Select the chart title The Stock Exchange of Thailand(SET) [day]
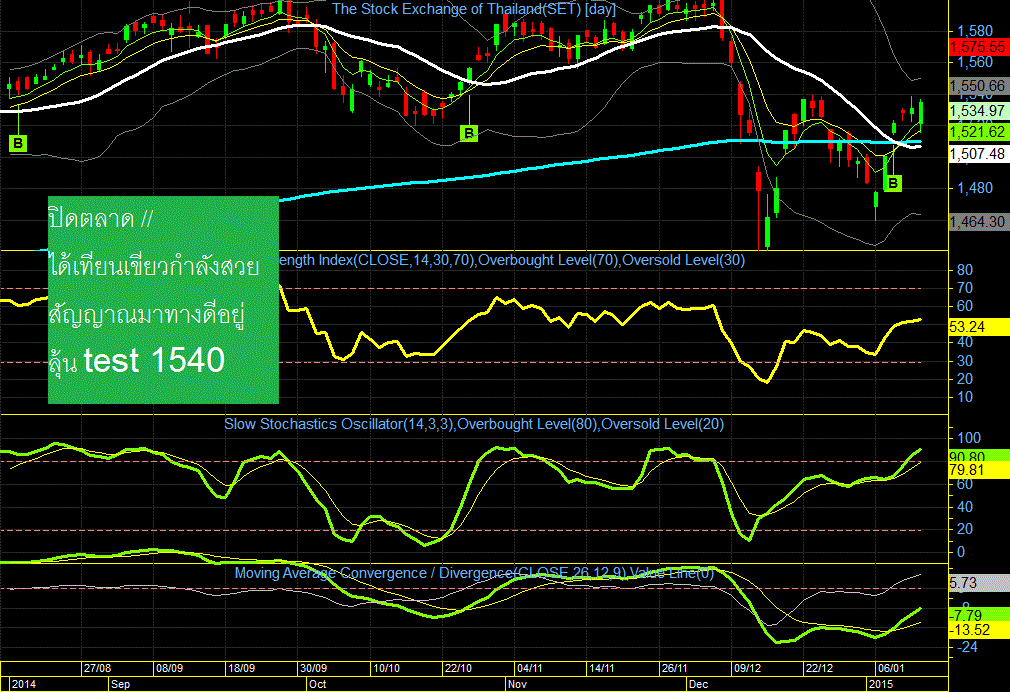The height and width of the screenshot is (692, 1010). click(x=474, y=9)
